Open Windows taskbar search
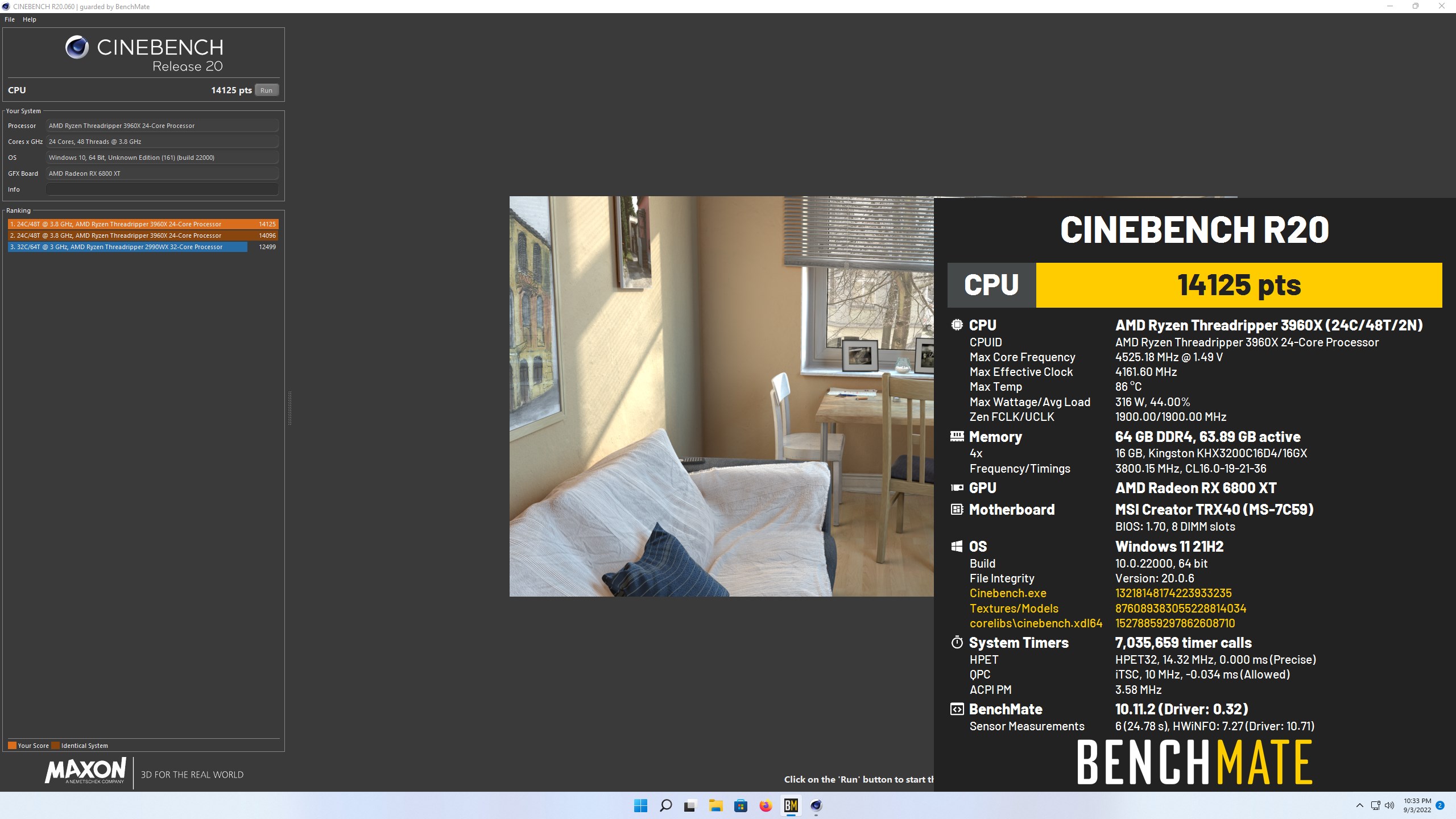Screen dimensions: 1456x819 click(x=665, y=805)
